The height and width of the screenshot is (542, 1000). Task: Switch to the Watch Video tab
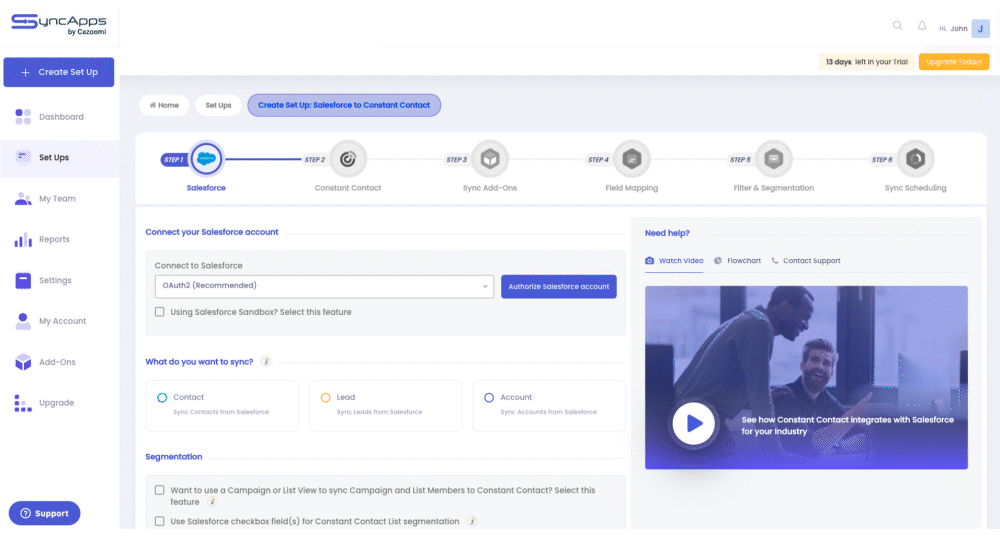pos(674,261)
